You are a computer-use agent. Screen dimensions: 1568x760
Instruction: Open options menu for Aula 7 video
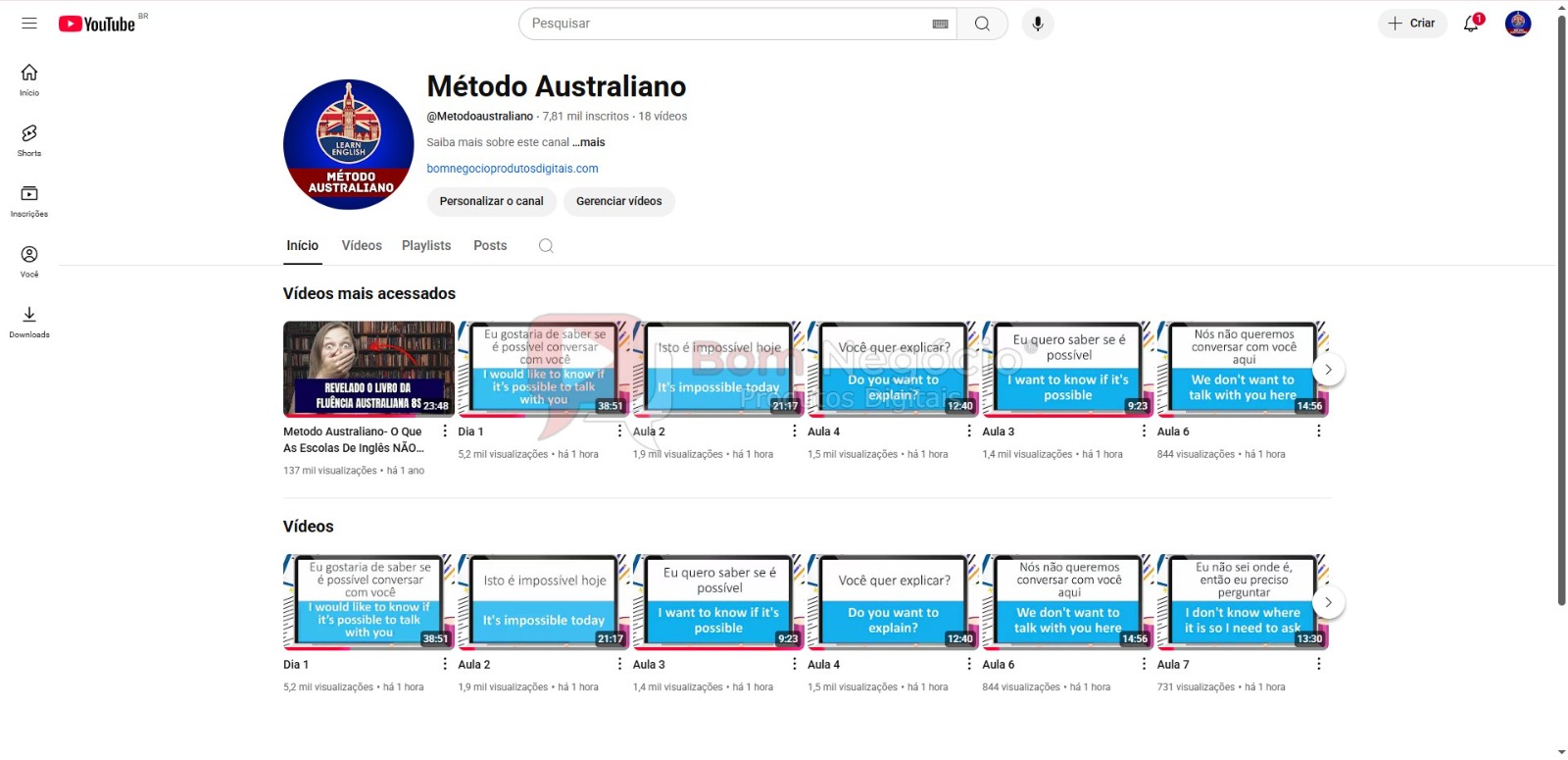1318,664
